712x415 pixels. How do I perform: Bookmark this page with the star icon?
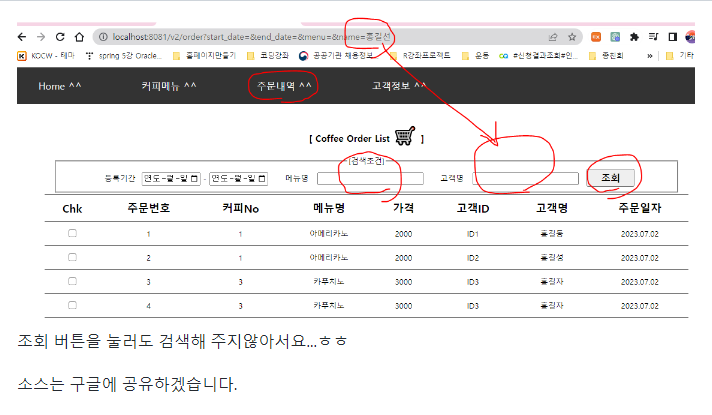572,37
